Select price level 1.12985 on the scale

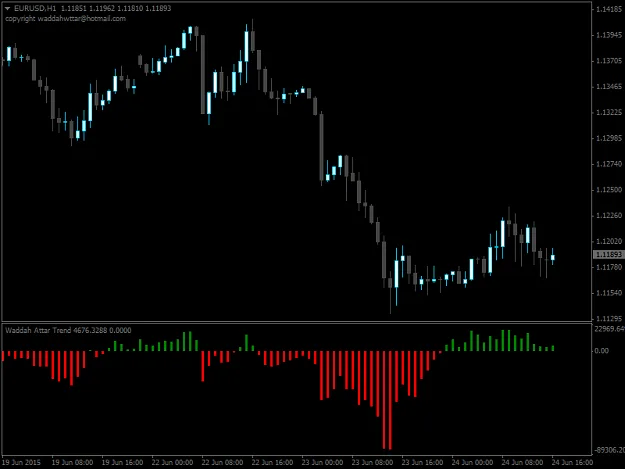pos(609,138)
